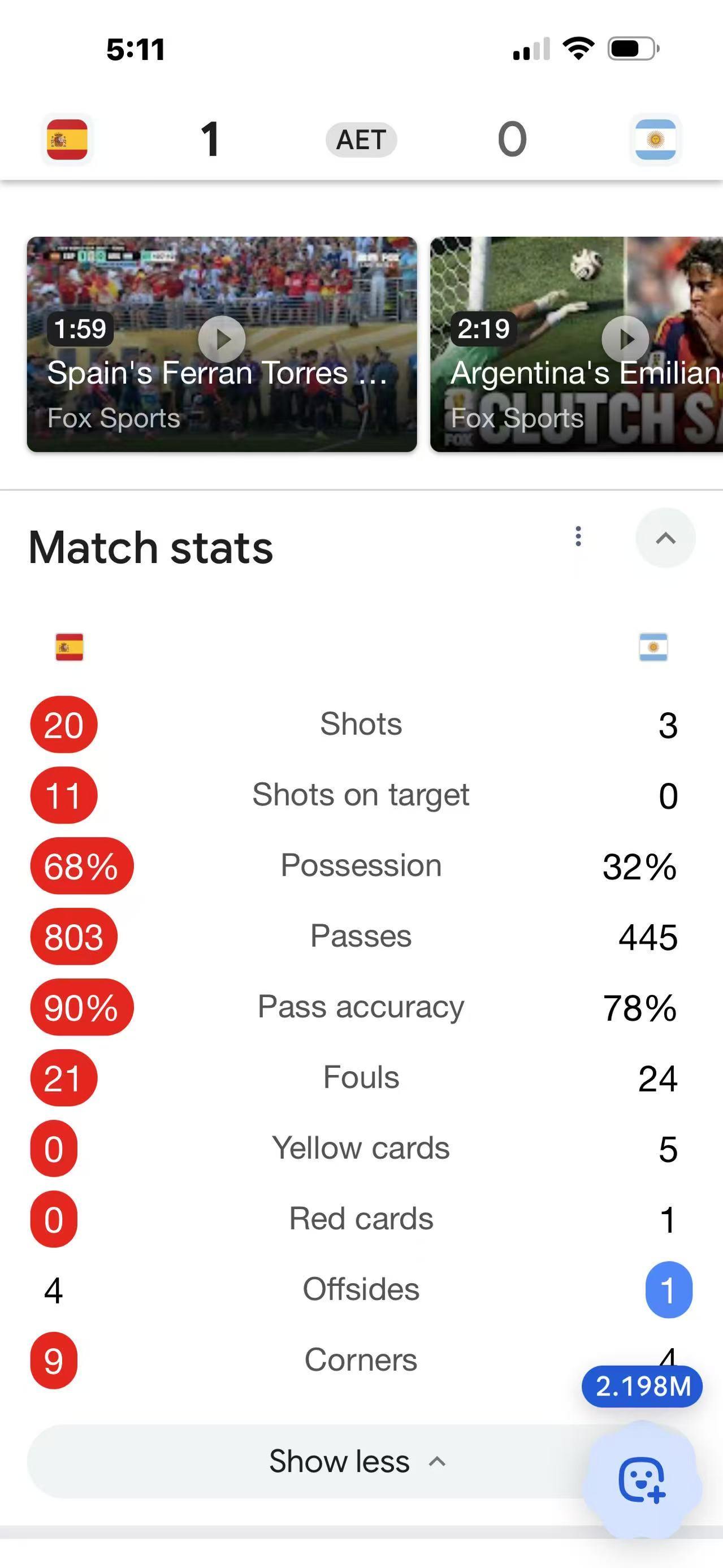Tap Show less to collapse stats
This screenshot has width=723, height=1568.
[339, 1461]
